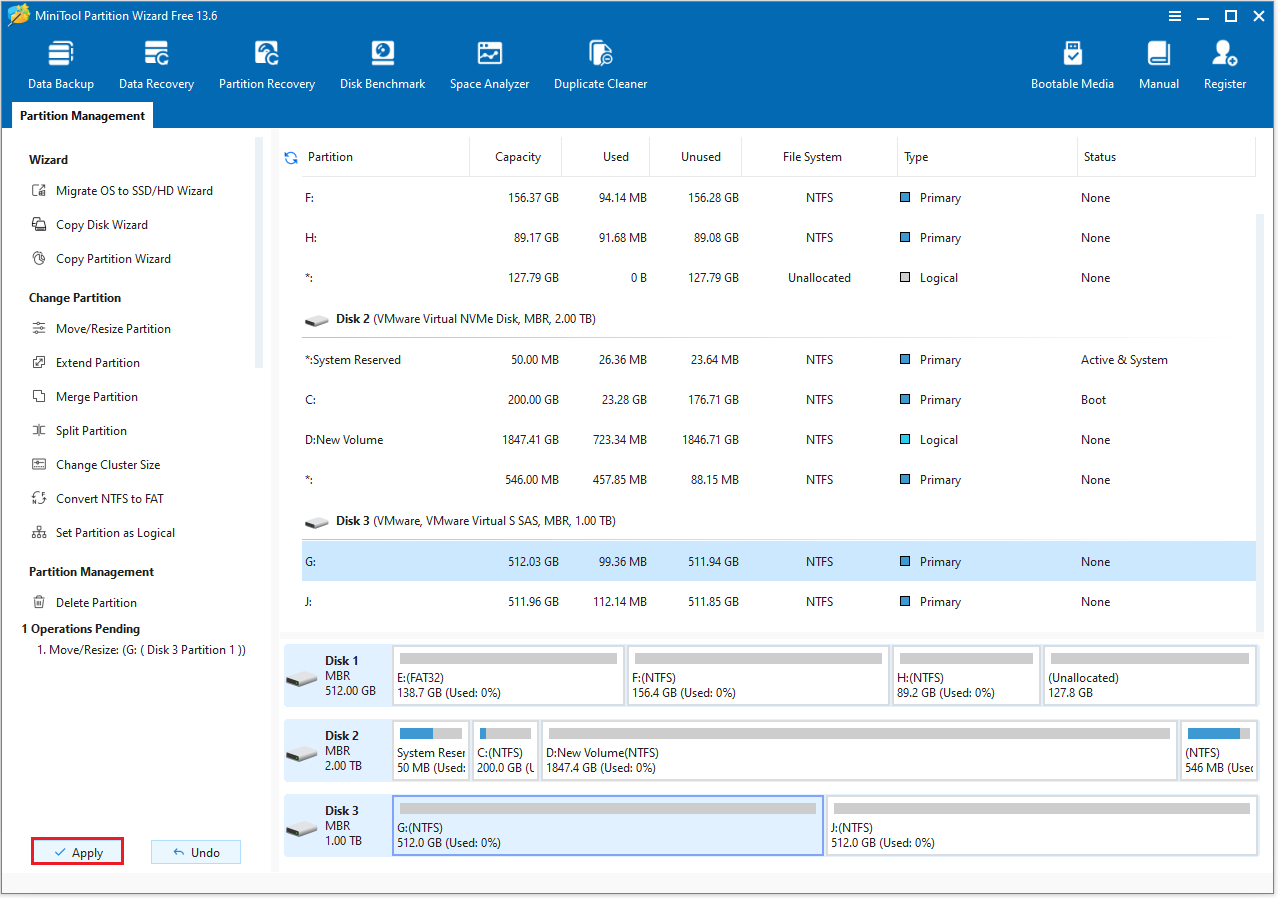Select the G: partition block on Disk 3
The width and height of the screenshot is (1279, 899).
click(x=607, y=825)
